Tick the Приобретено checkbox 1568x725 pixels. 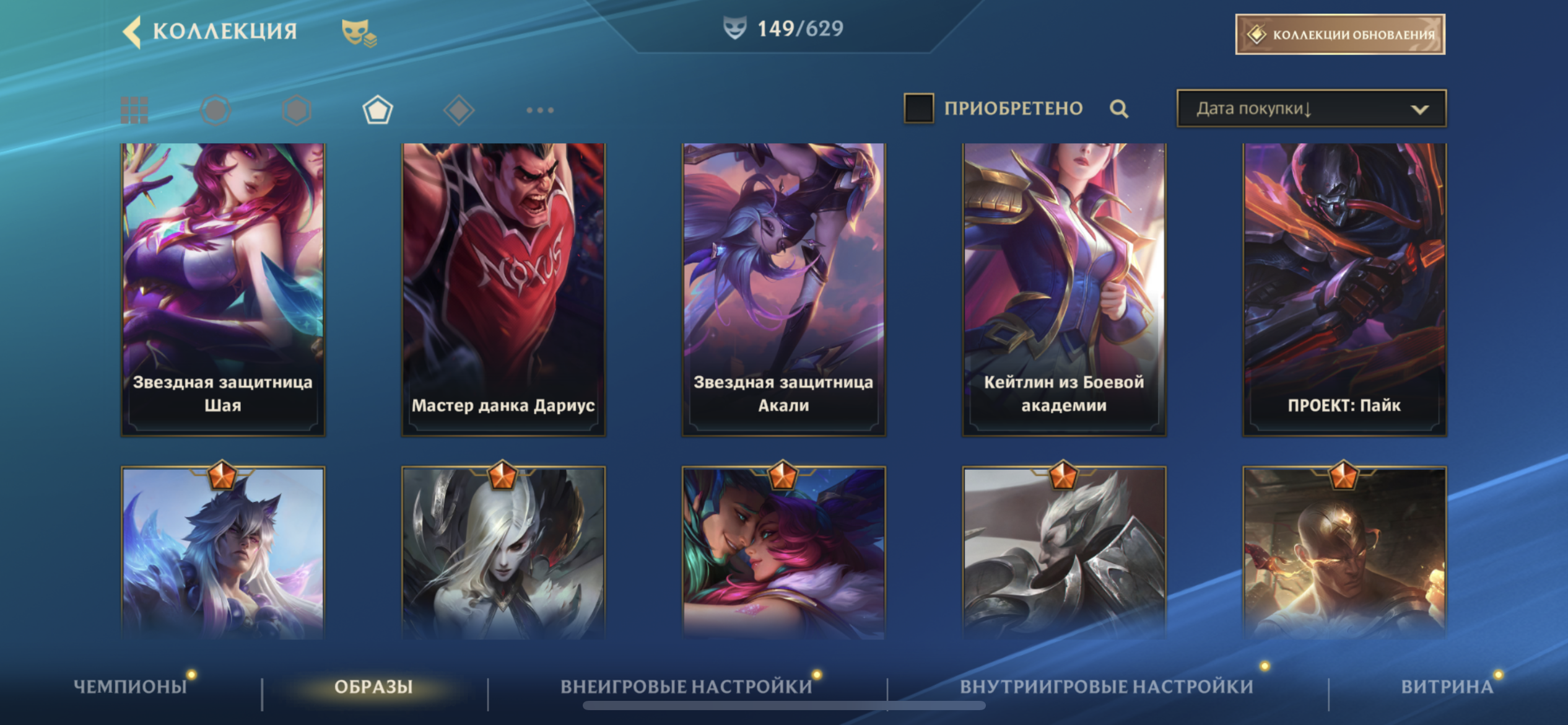[x=919, y=108]
